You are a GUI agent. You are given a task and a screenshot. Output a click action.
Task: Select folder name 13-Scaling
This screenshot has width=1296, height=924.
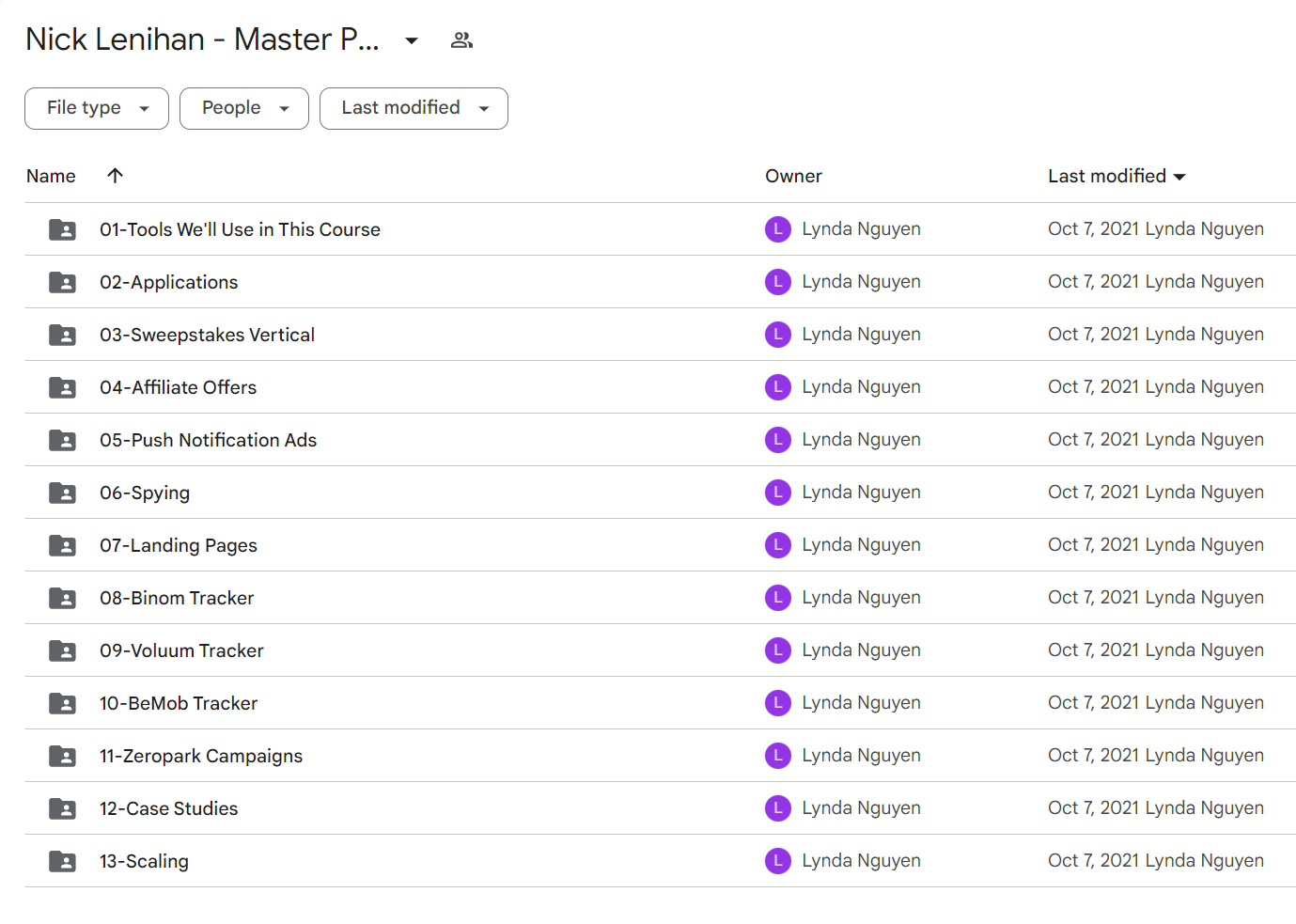point(144,861)
